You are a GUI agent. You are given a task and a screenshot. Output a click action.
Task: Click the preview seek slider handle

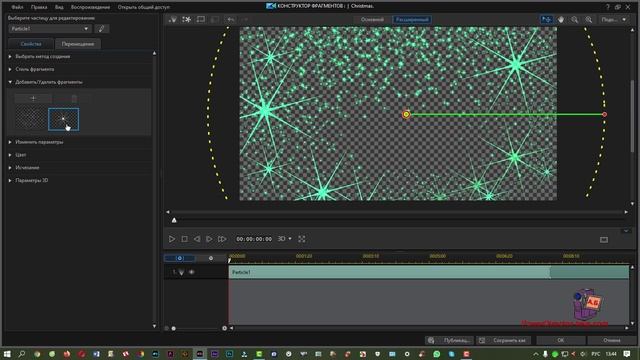click(174, 220)
